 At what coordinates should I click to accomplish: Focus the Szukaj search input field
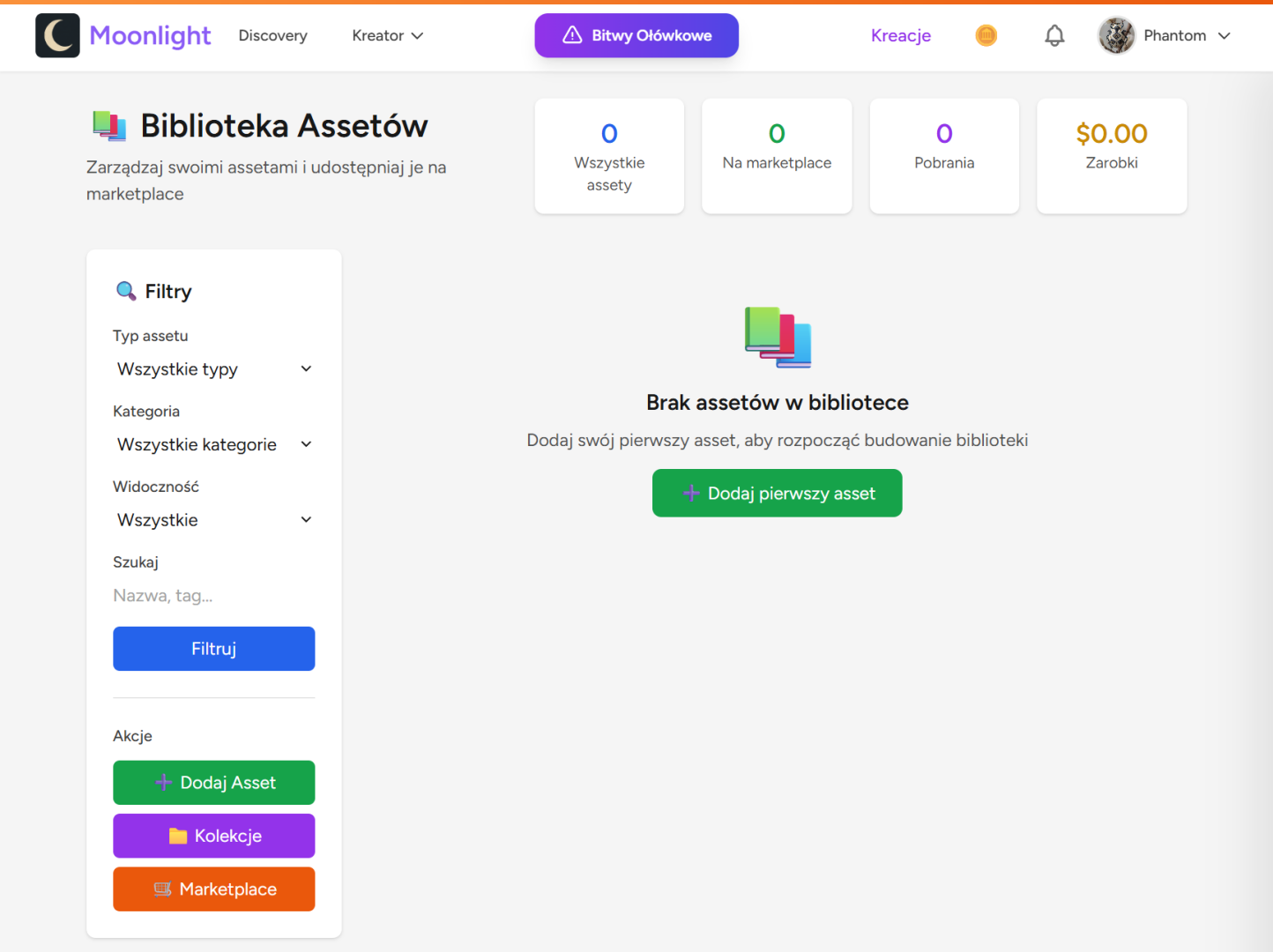coord(213,596)
